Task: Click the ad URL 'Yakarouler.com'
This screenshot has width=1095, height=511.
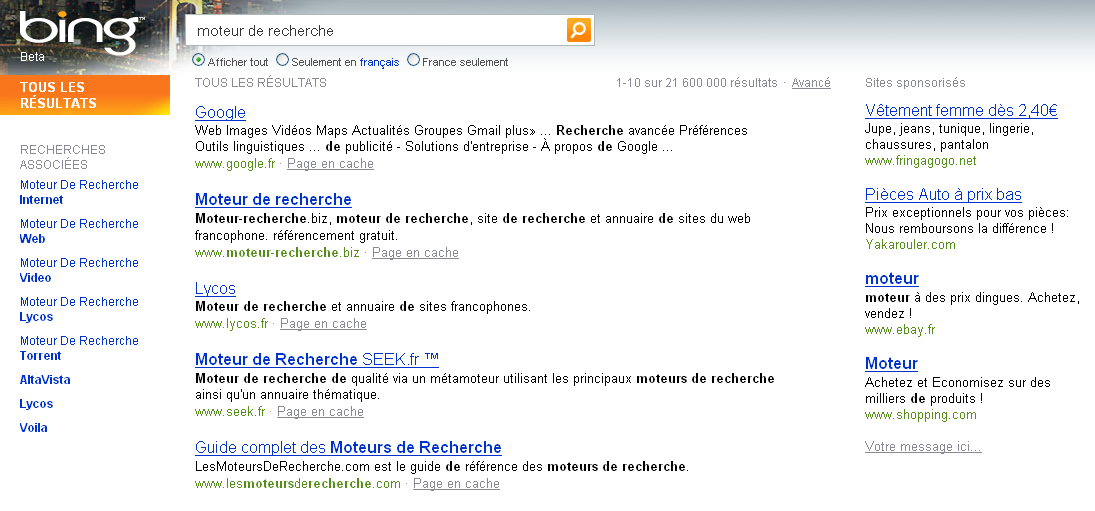Action: click(x=910, y=244)
